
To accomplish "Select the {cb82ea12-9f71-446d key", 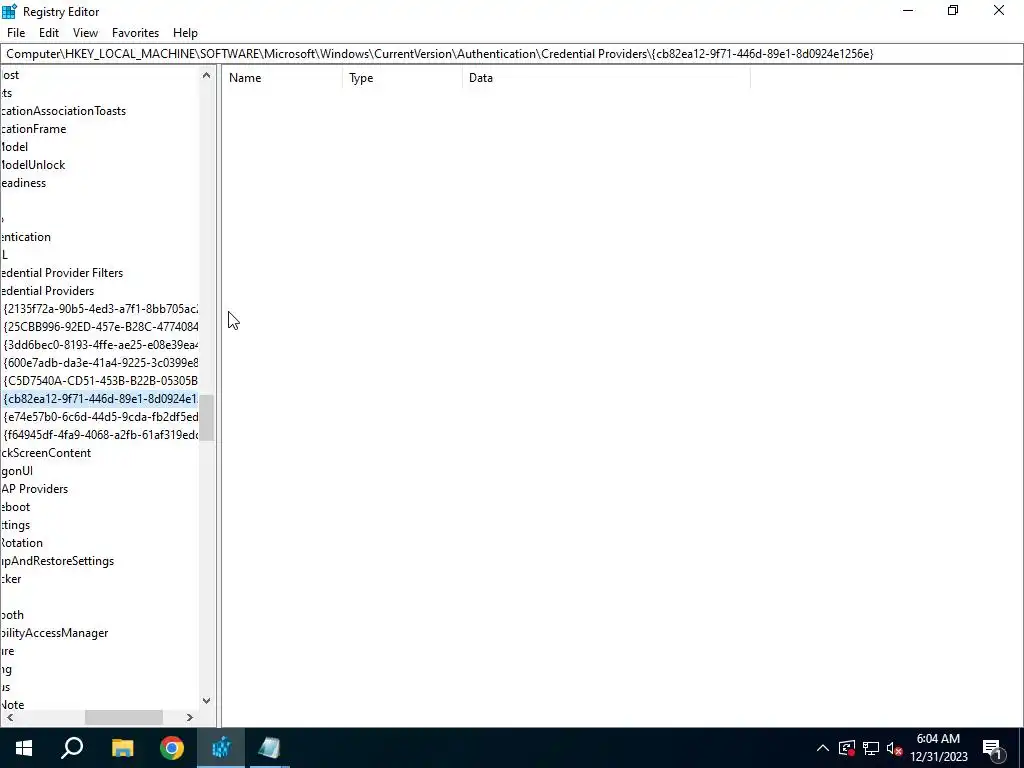I will pyautogui.click(x=101, y=398).
